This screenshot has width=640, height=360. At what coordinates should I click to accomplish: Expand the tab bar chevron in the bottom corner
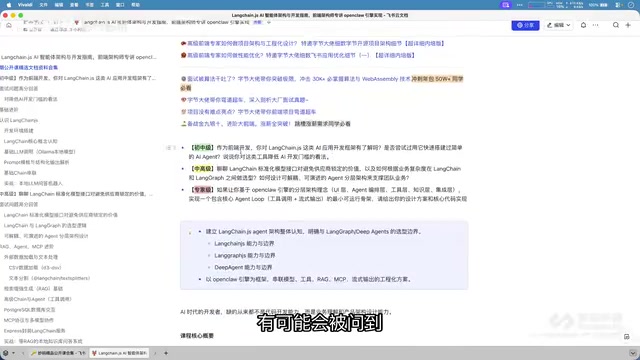[633, 353]
